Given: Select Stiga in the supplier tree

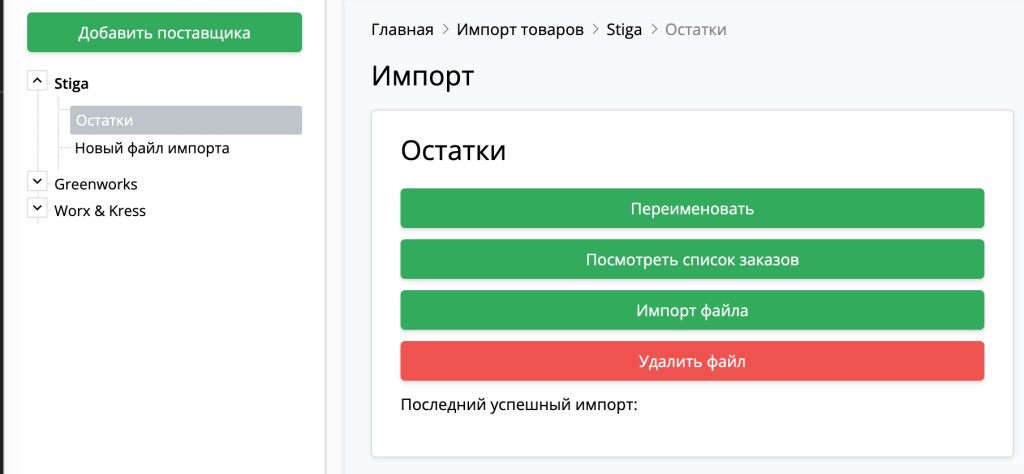Looking at the screenshot, I should (x=71, y=85).
